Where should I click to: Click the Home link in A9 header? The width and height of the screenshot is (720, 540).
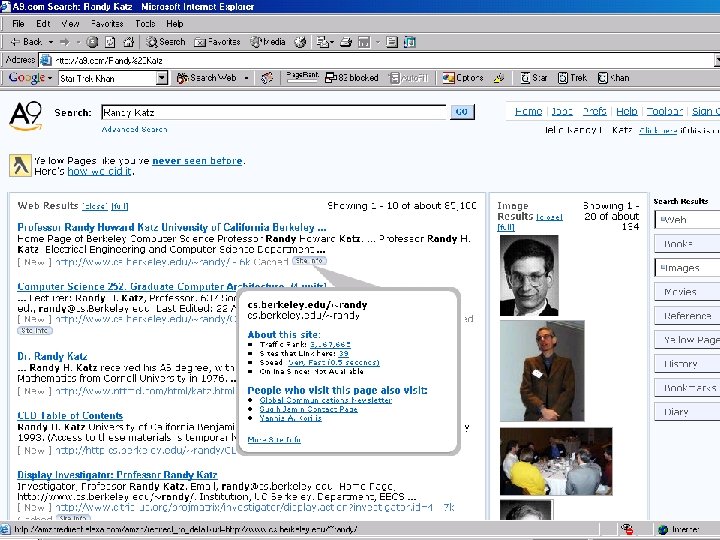click(528, 111)
